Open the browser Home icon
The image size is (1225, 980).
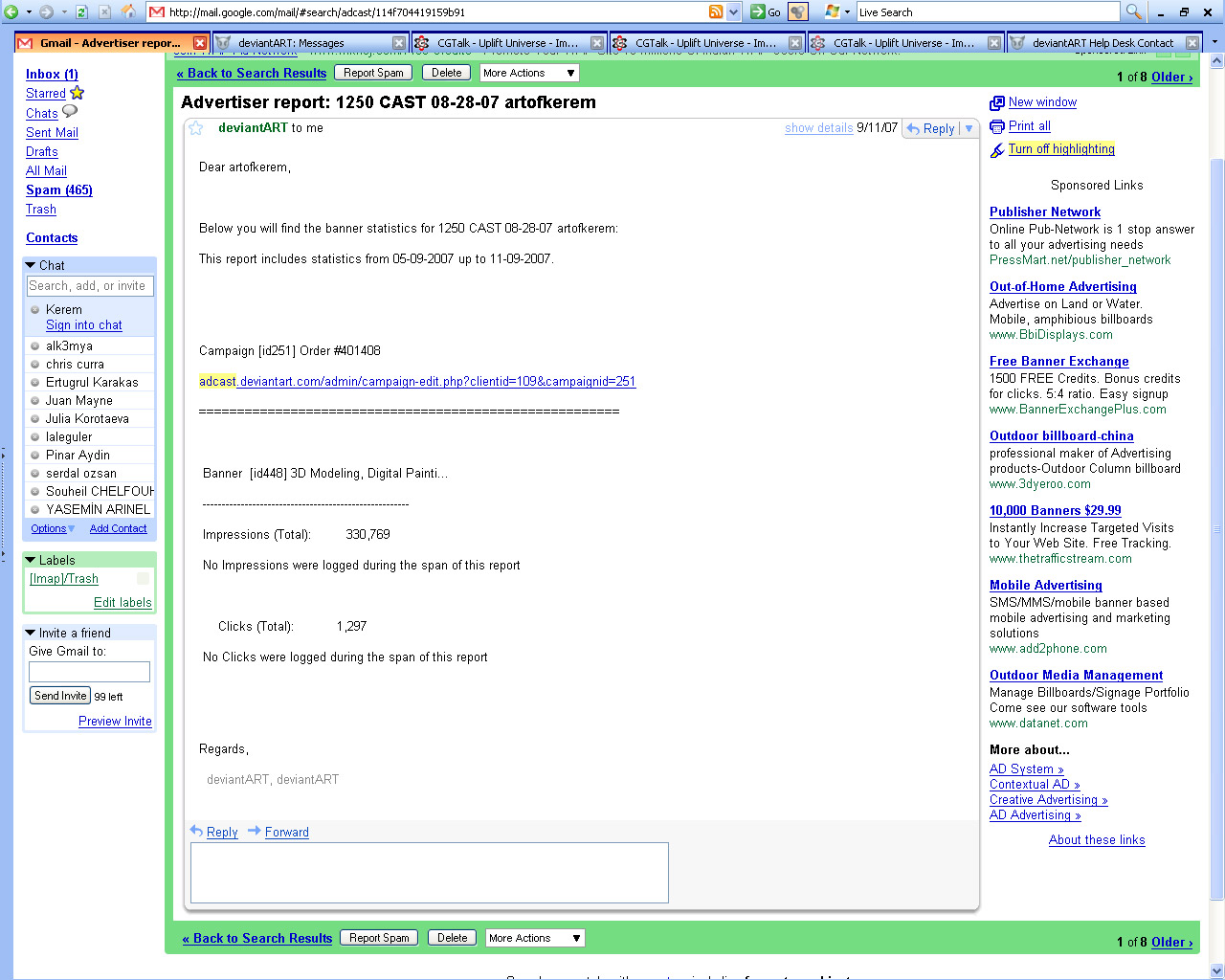(128, 11)
